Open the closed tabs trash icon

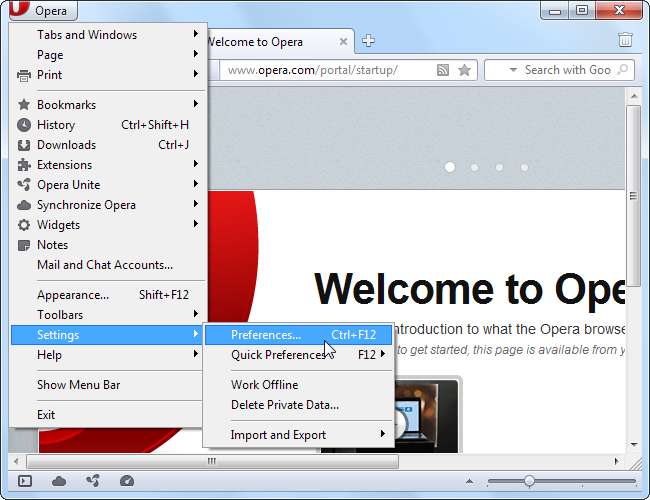(x=625, y=40)
